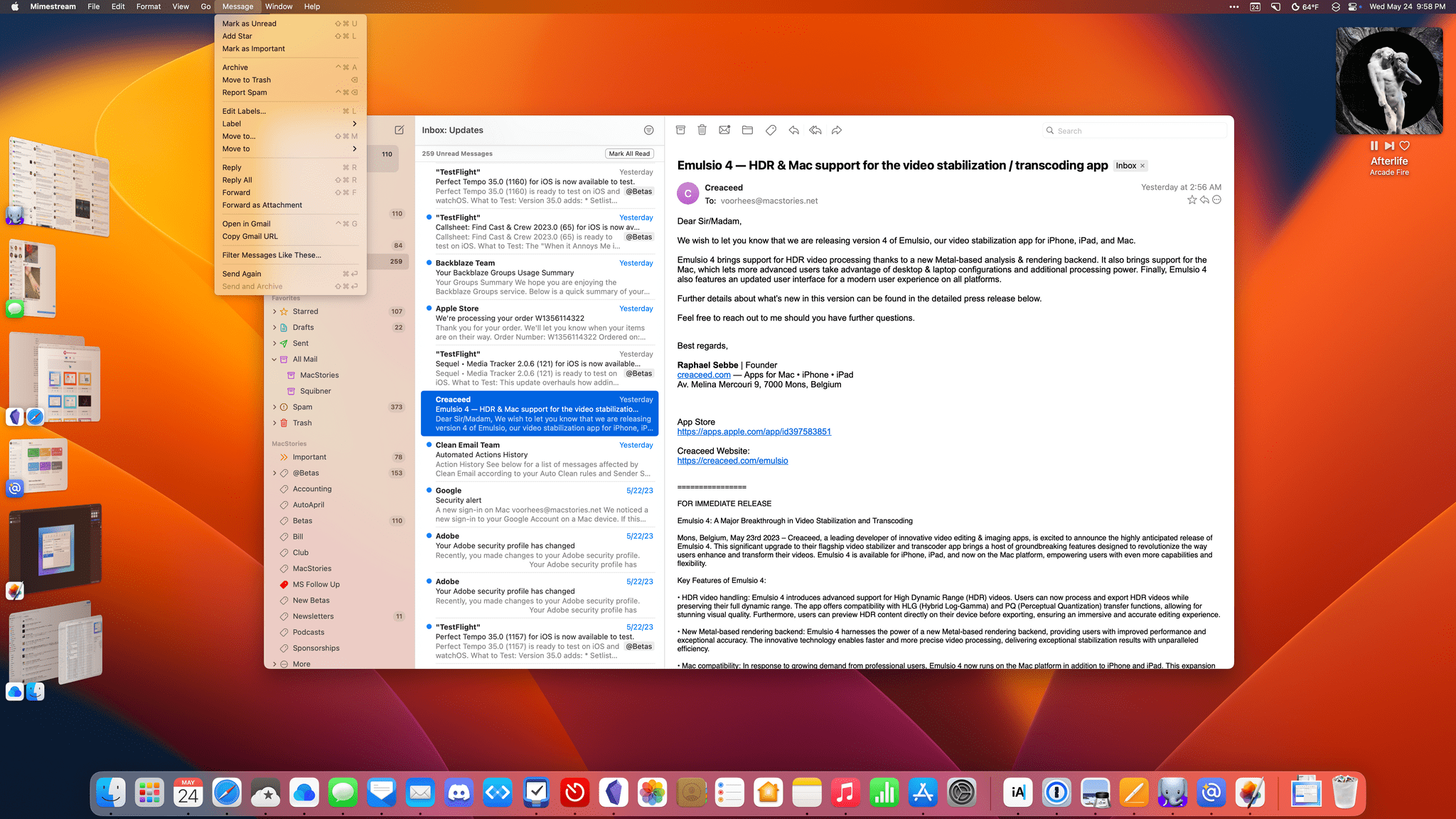Open Messages app in the Dock
Image resolution: width=1456 pixels, height=819 pixels.
[x=343, y=792]
